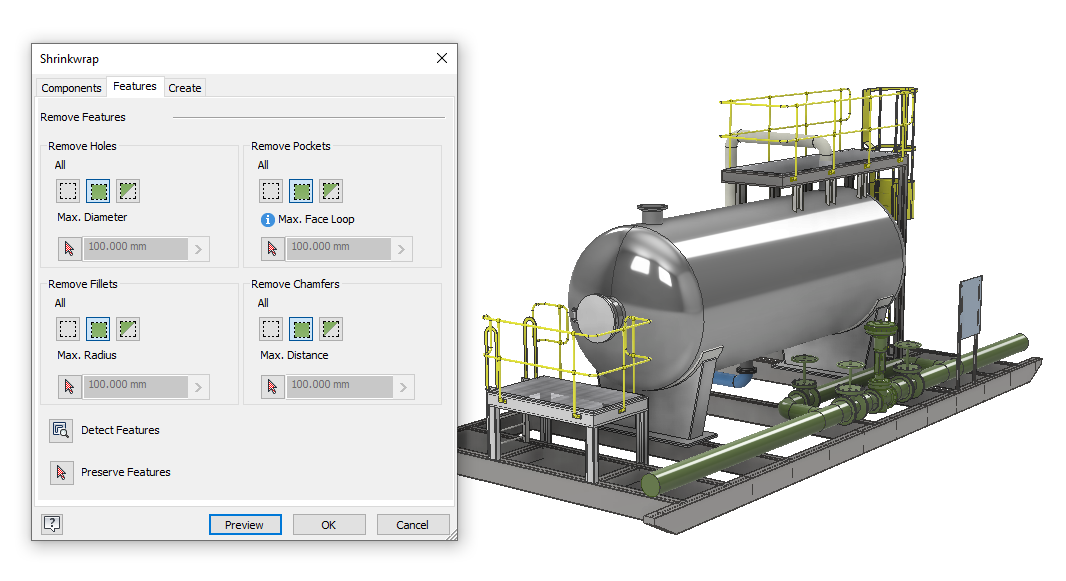Click the red arrow icon beside Max. Face Loop
This screenshot has height=581, width=1066.
pos(272,248)
